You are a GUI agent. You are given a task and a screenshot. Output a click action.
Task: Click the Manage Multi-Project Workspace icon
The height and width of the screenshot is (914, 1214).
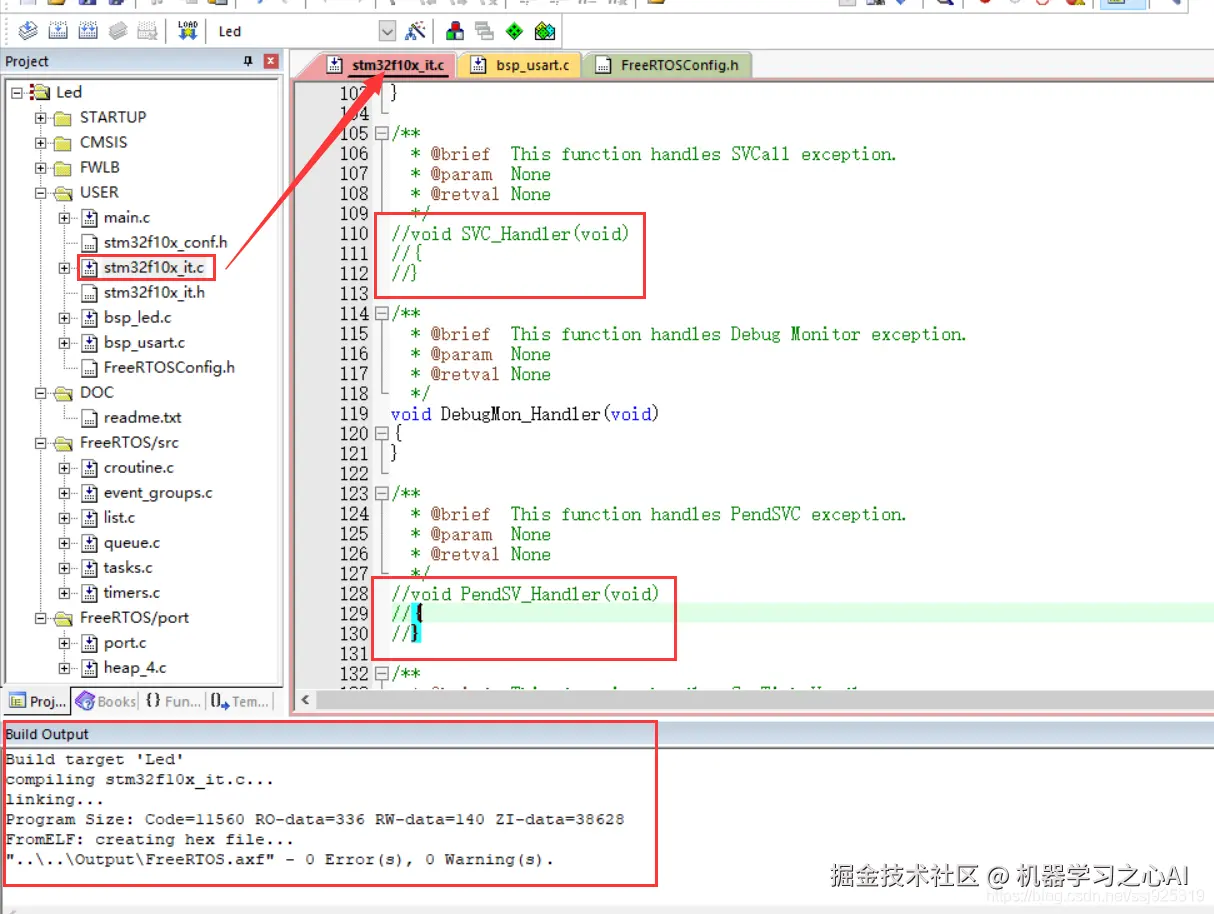[485, 31]
